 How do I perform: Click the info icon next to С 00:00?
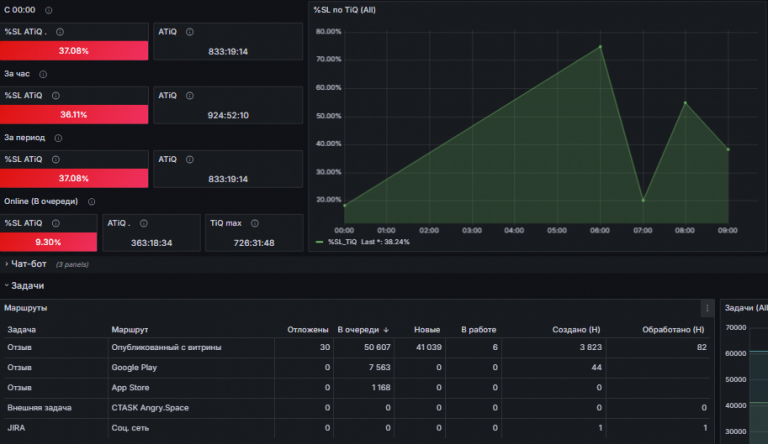(x=48, y=10)
